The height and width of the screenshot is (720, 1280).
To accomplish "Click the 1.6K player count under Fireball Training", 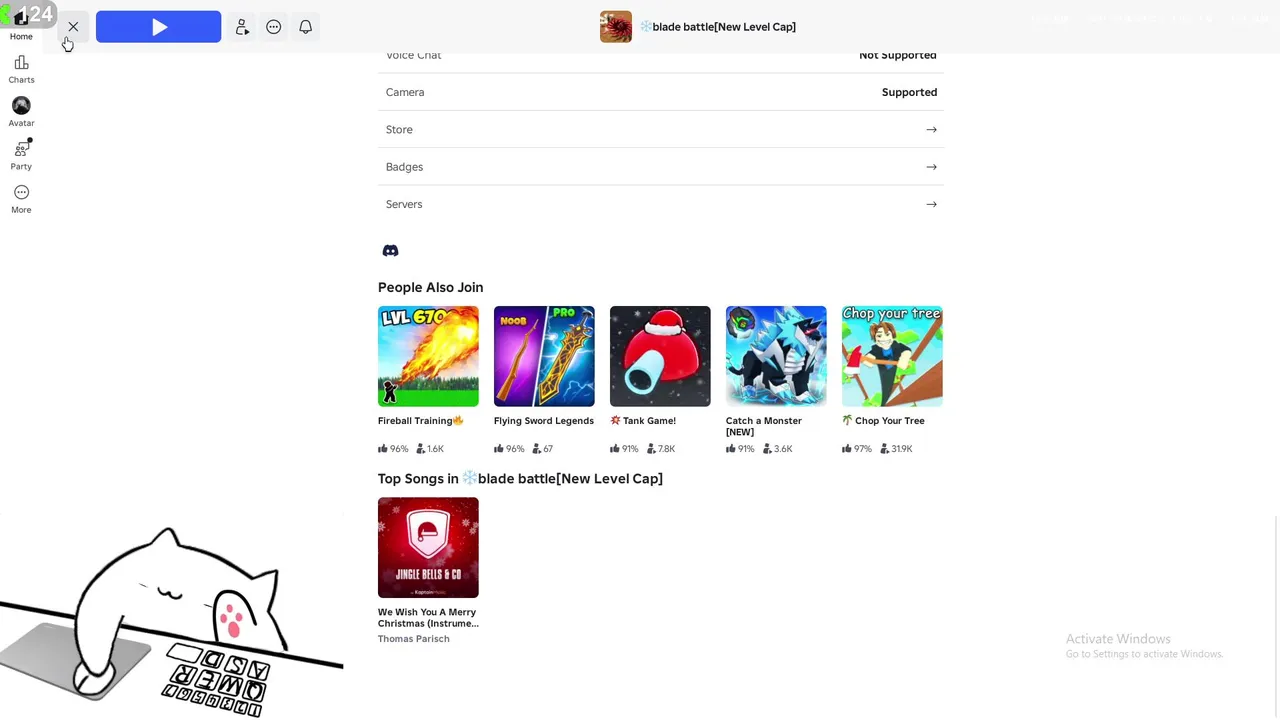I will pyautogui.click(x=430, y=449).
